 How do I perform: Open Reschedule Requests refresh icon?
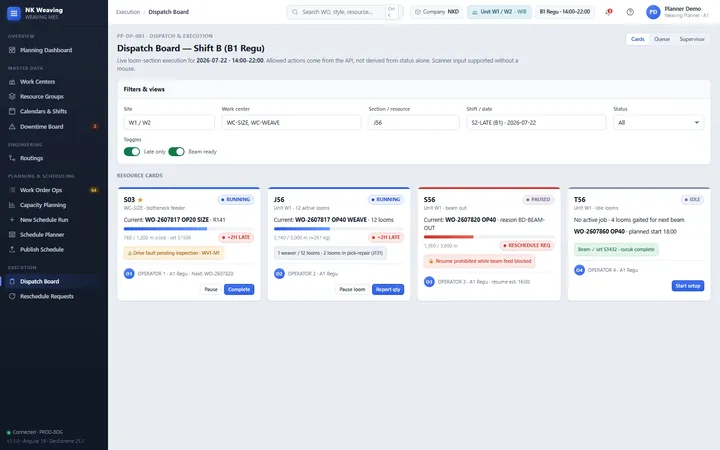coord(12,296)
